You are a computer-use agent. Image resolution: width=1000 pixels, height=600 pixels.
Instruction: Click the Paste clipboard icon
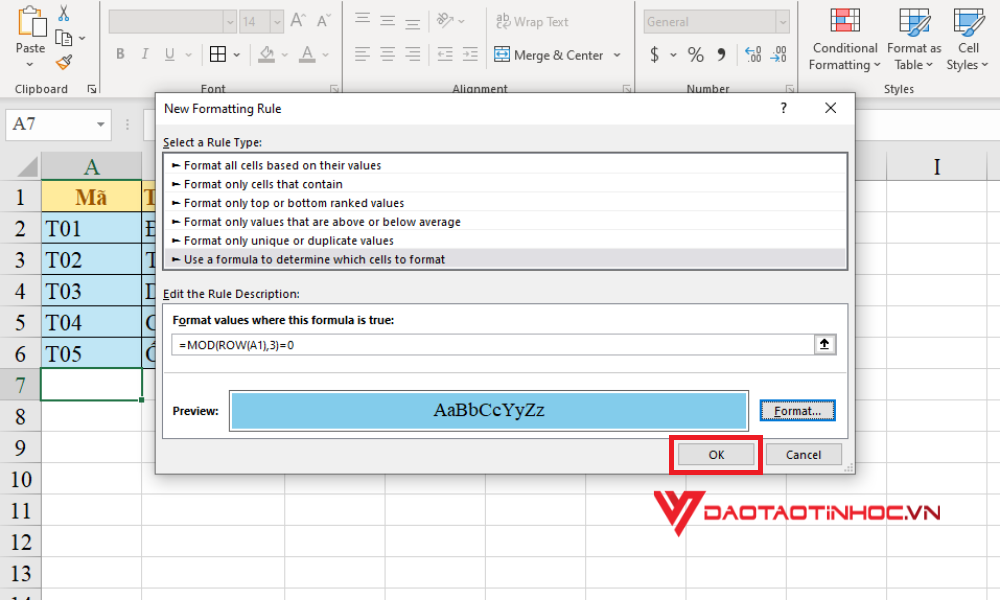[x=31, y=22]
